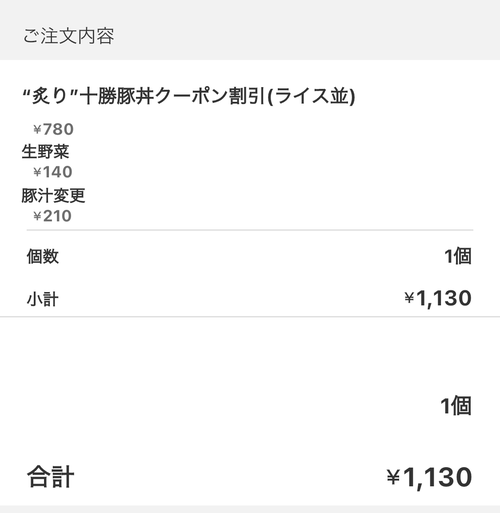Click the 小計 label

43,299
